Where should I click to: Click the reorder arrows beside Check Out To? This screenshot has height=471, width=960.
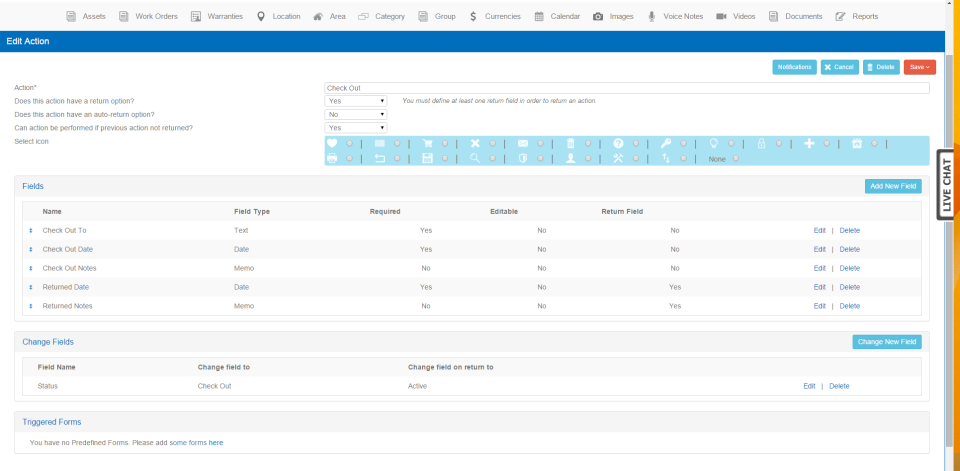click(31, 231)
